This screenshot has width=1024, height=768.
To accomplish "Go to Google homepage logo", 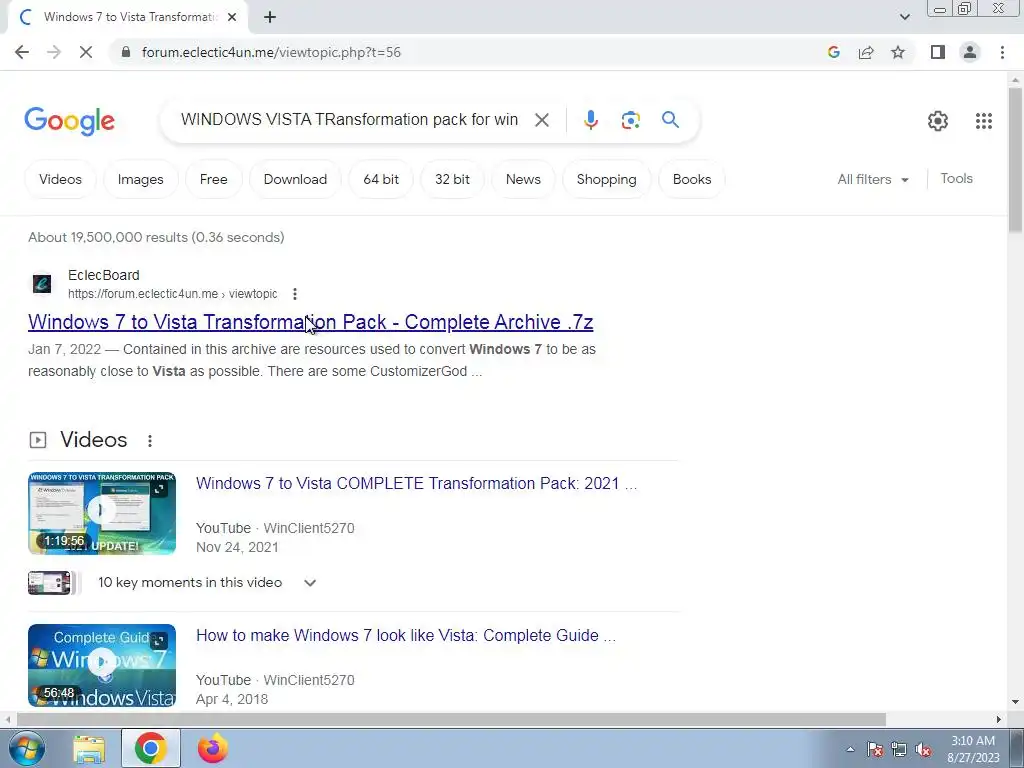I will coord(69,121).
